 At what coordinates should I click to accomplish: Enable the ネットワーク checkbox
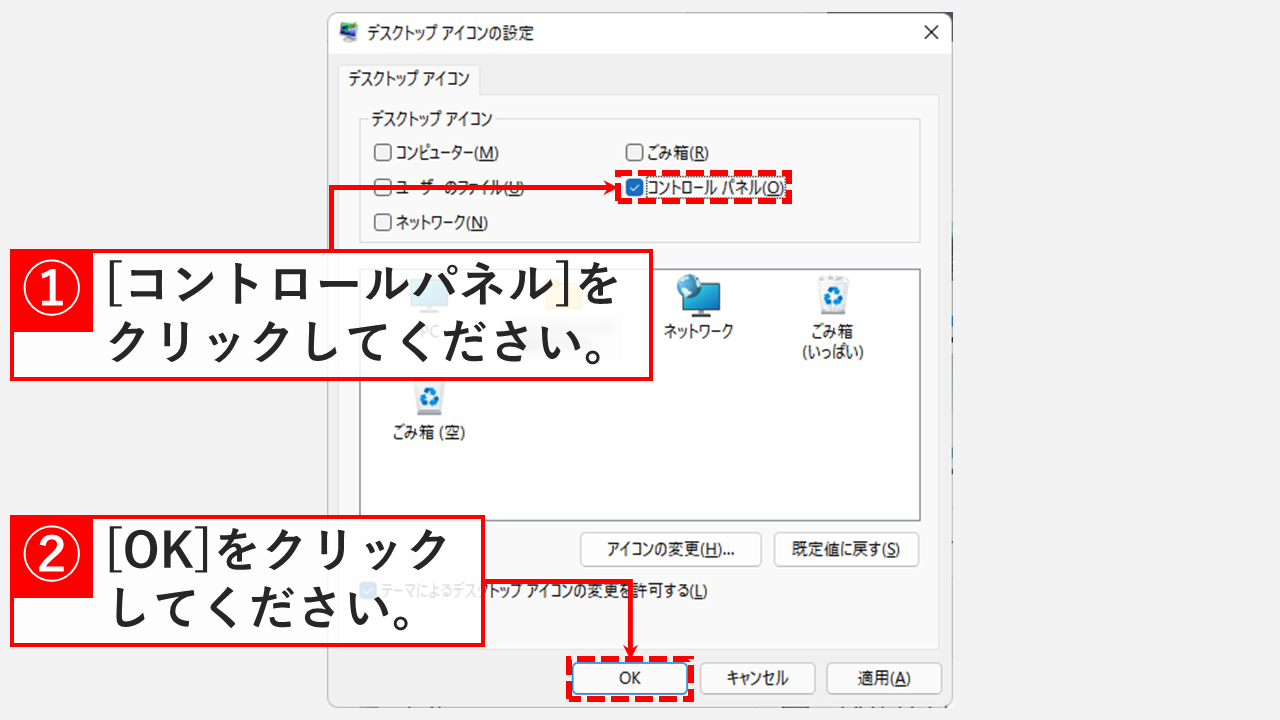383,222
